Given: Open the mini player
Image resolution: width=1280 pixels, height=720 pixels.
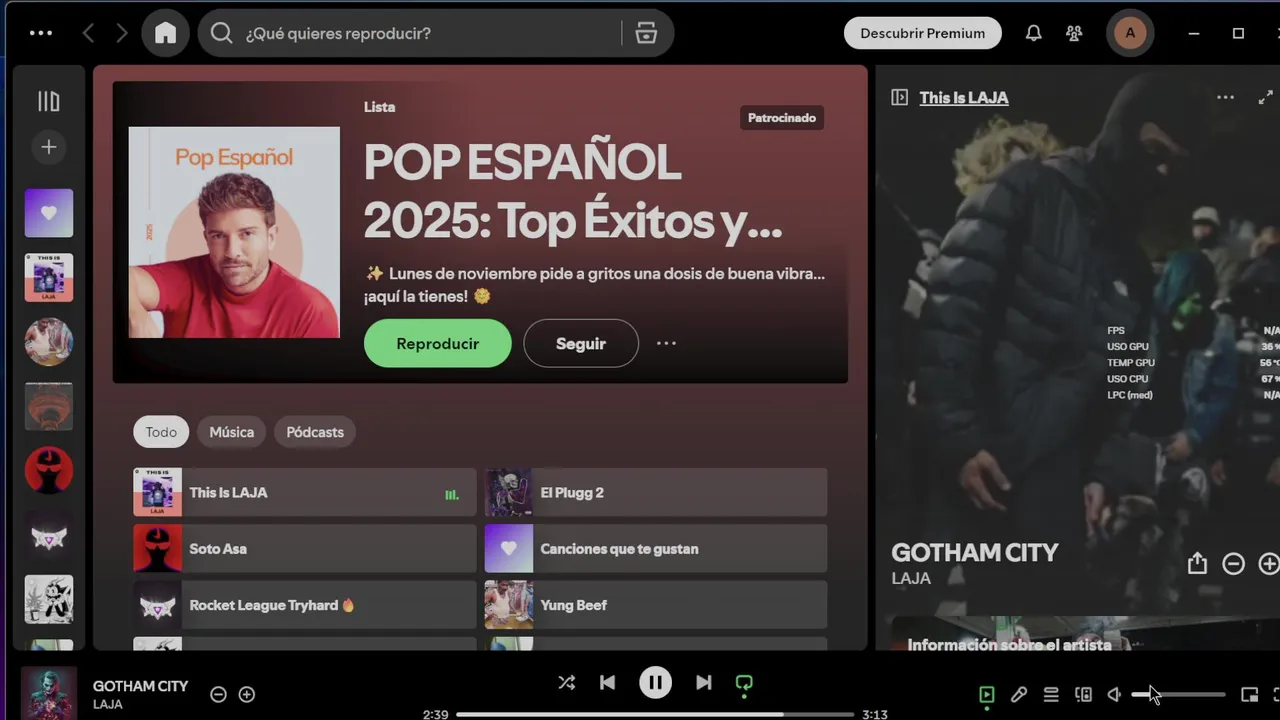Looking at the screenshot, I should [x=1249, y=694].
